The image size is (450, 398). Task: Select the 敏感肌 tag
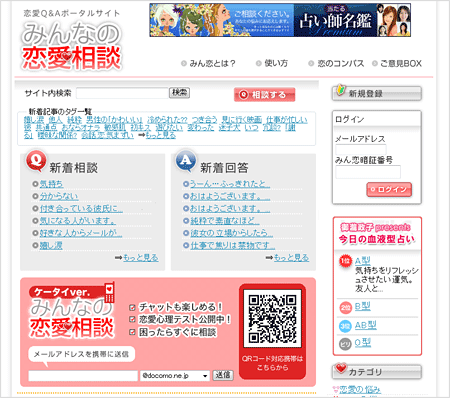click(115, 128)
